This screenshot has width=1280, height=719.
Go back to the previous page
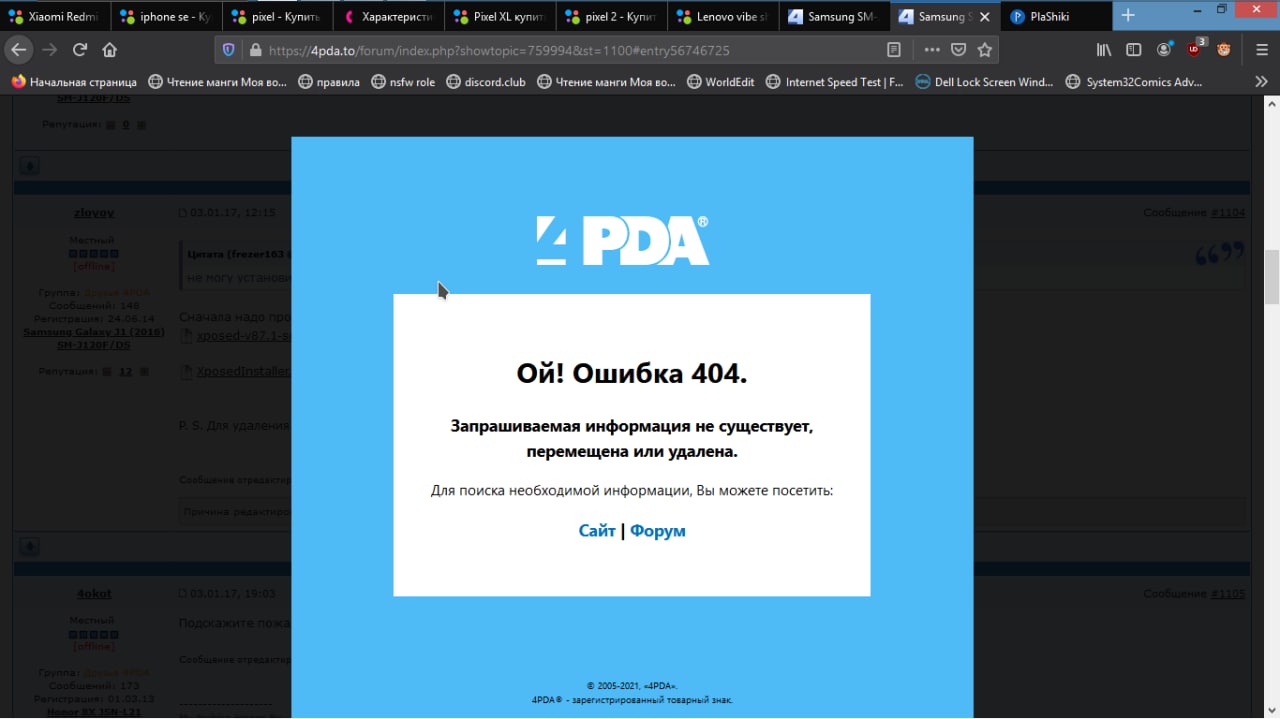(x=19, y=50)
